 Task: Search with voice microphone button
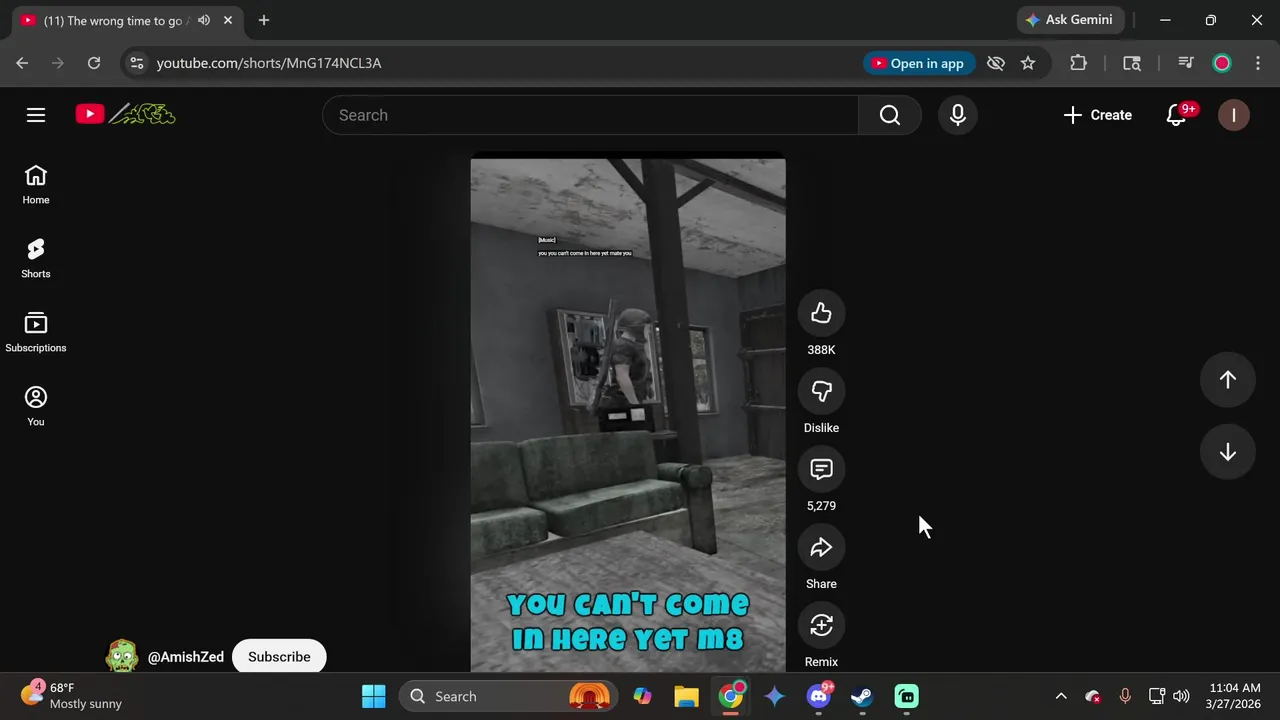(x=958, y=115)
